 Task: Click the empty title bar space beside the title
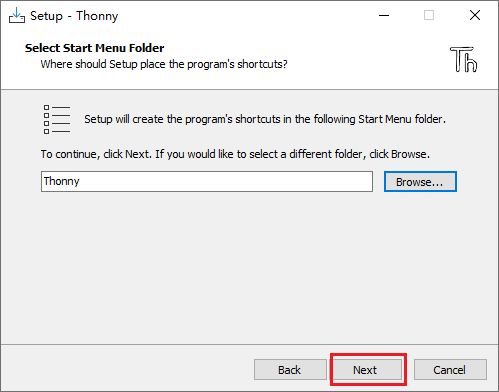point(247,15)
